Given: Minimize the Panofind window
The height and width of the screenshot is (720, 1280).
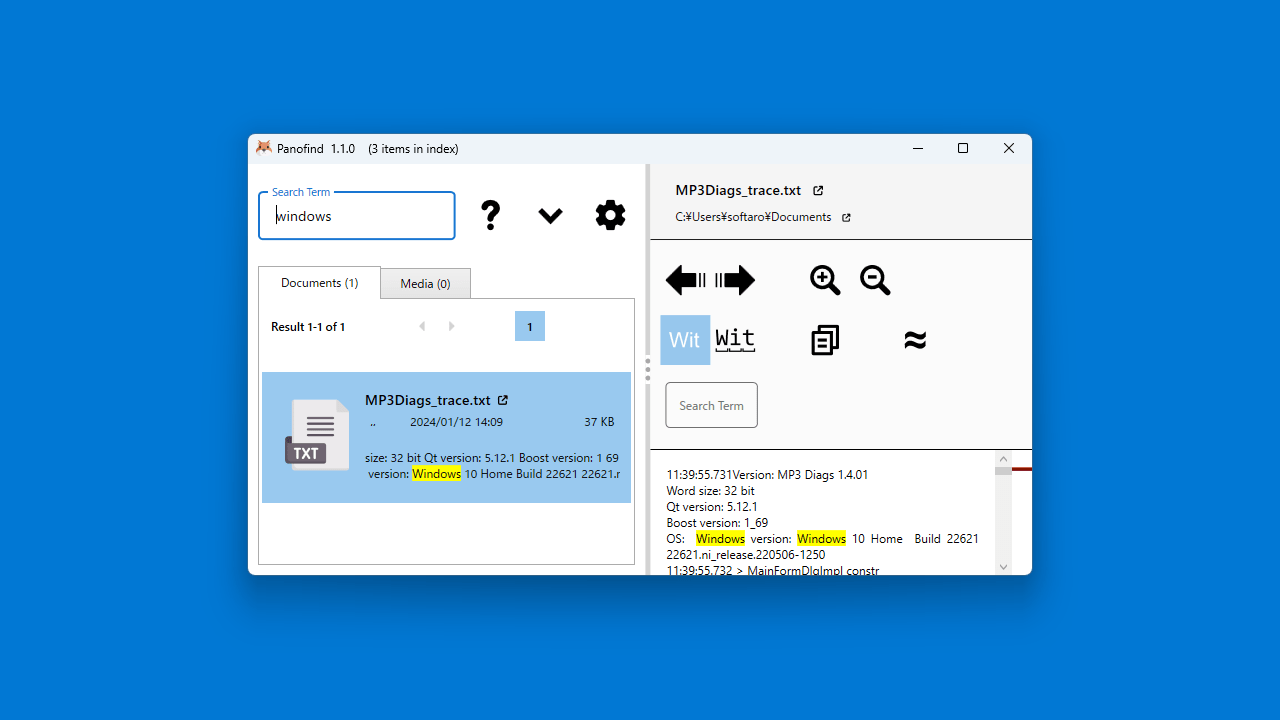Looking at the screenshot, I should [x=918, y=148].
